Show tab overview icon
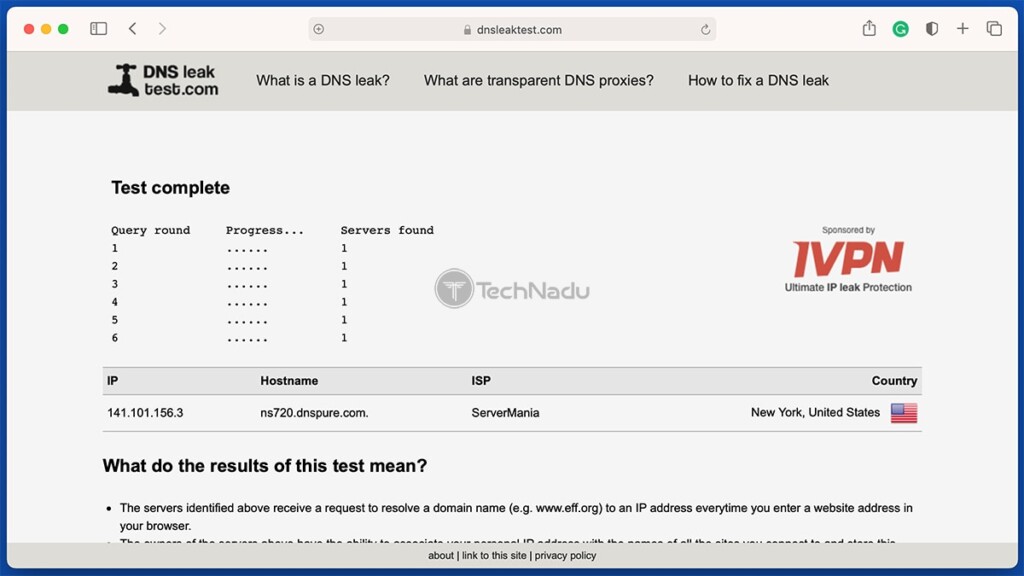Viewport: 1024px width, 576px height. [x=994, y=29]
